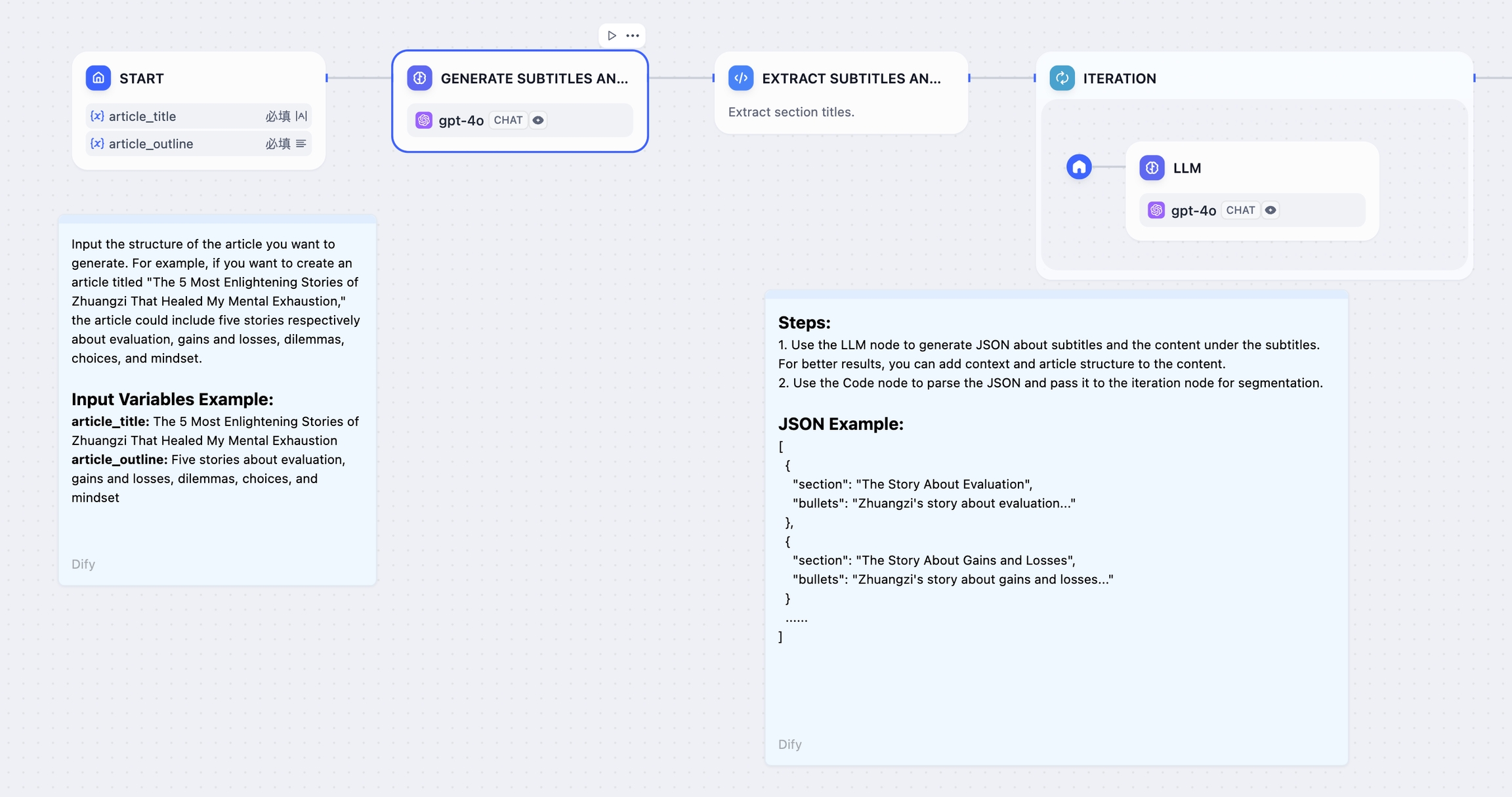Run the Generate Subtitles node with play button
Screen dimensions: 1512x797
[x=612, y=35]
